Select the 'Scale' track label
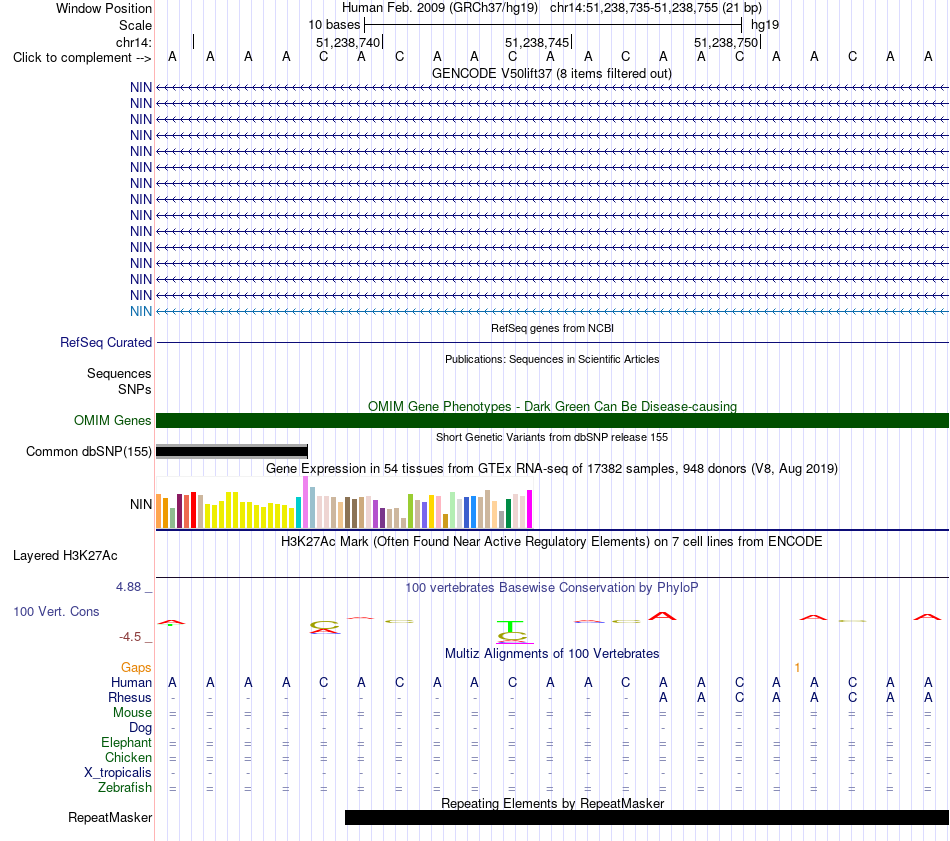Screen dimensions: 950x841 tap(135, 25)
